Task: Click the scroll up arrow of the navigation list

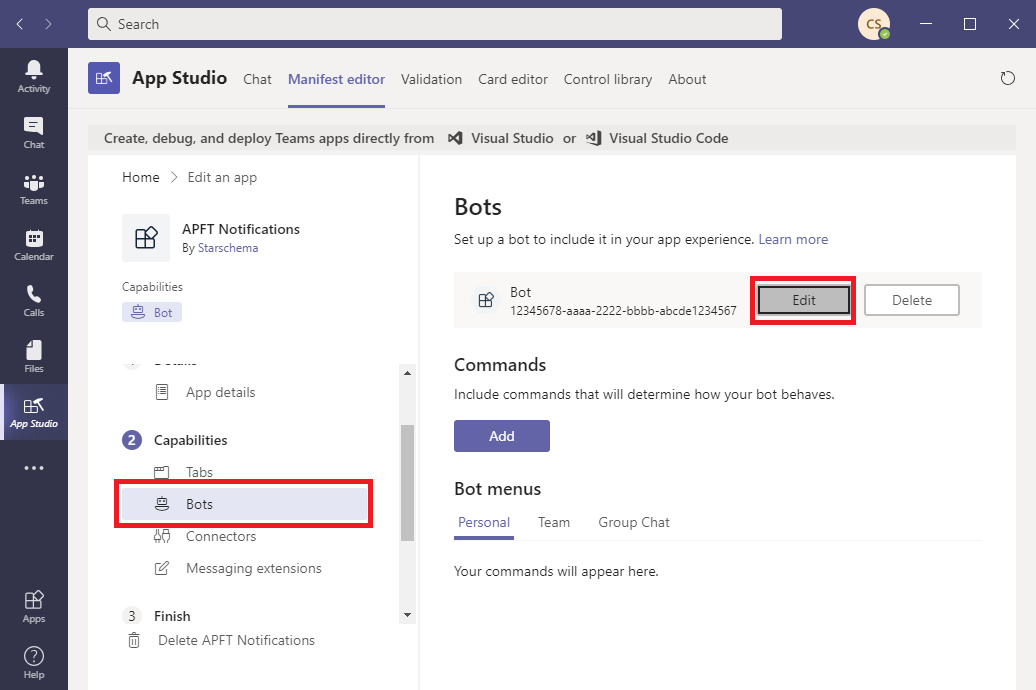Action: click(x=408, y=373)
